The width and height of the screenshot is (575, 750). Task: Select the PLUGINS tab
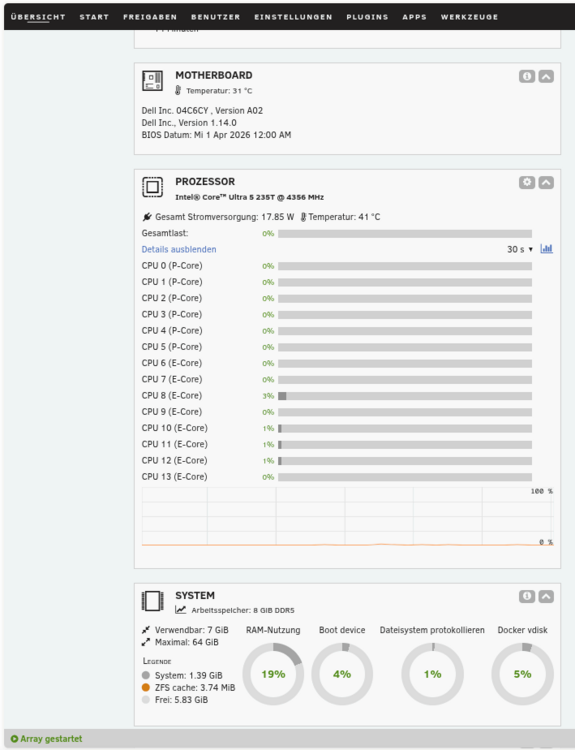click(367, 17)
